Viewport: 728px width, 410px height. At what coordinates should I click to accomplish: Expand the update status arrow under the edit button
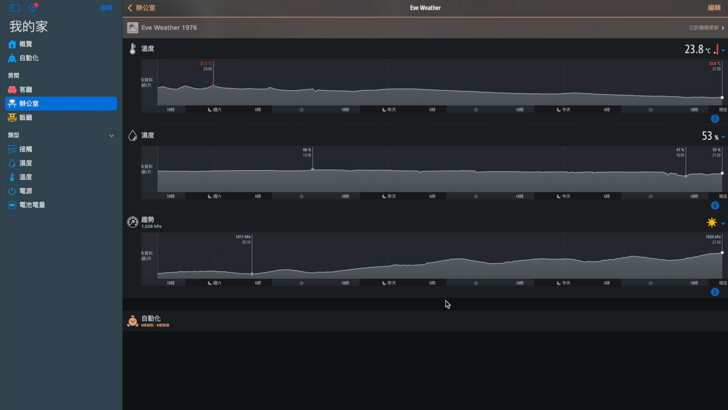click(723, 28)
